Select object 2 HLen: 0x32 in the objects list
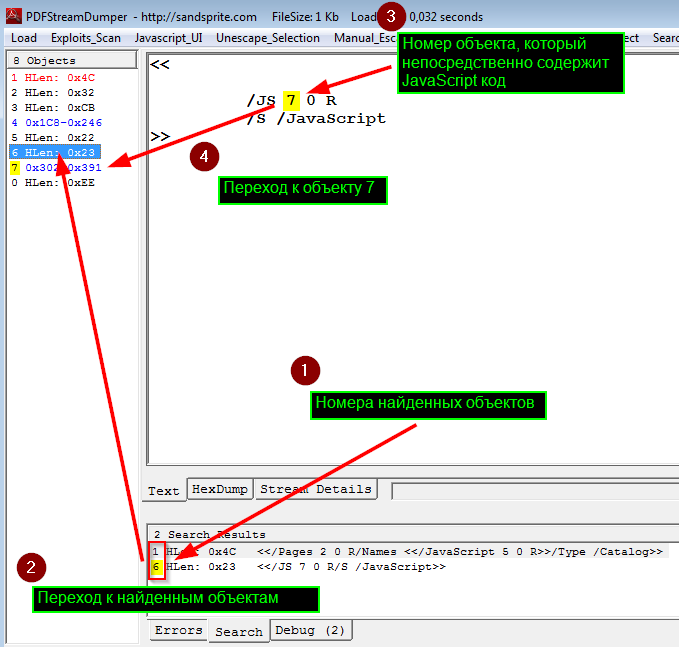The height and width of the screenshot is (647, 679). coord(53,93)
